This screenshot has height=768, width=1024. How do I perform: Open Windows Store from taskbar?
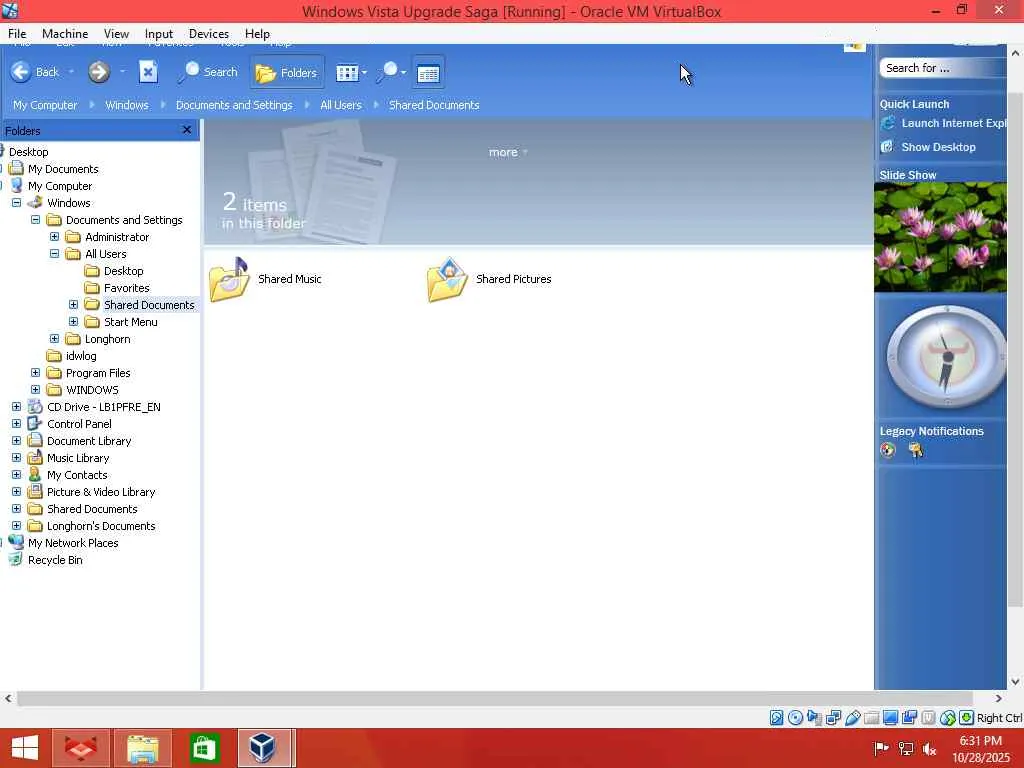(x=204, y=748)
